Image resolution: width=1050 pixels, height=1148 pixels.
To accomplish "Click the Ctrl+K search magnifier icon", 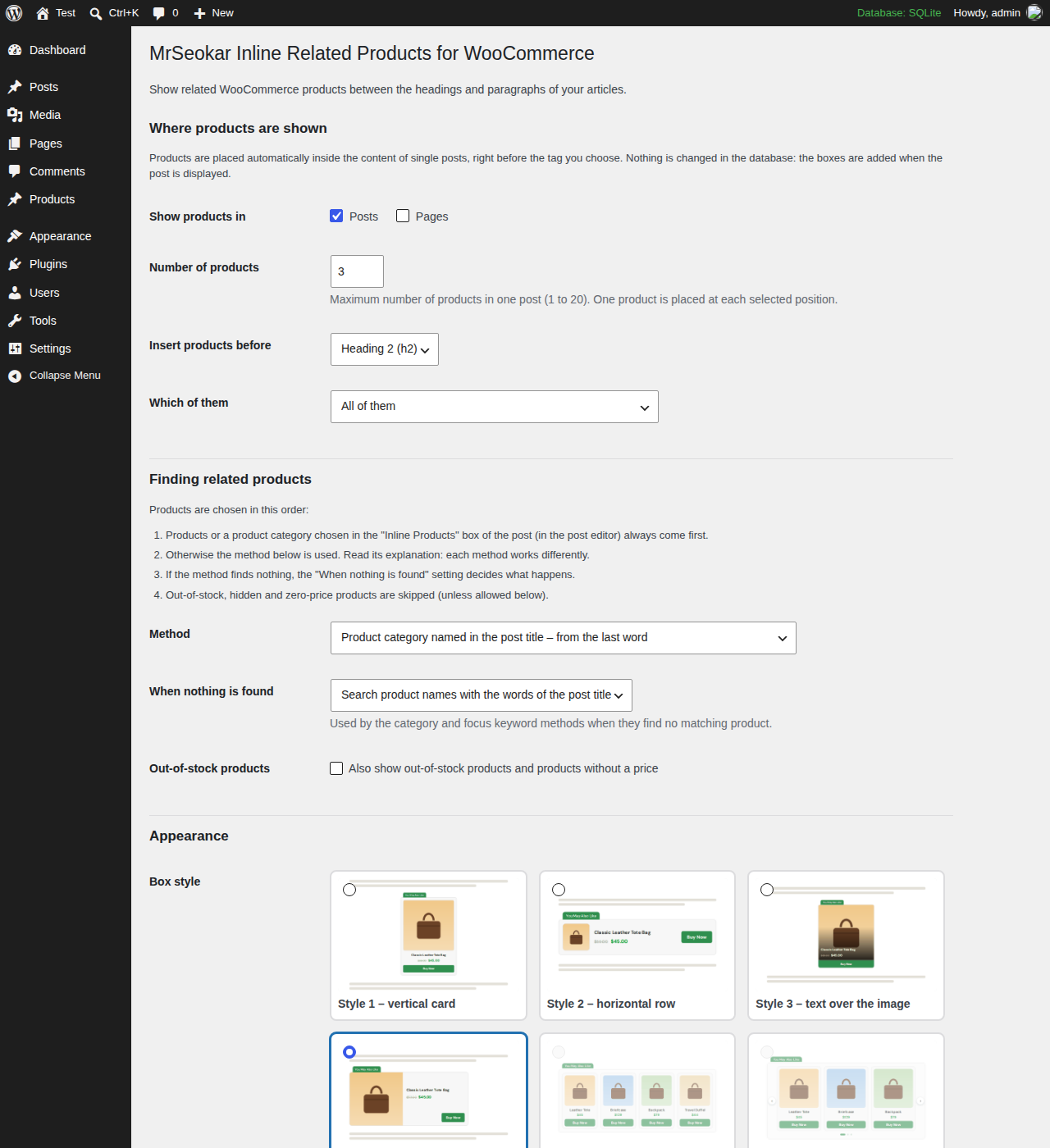I will tap(96, 13).
